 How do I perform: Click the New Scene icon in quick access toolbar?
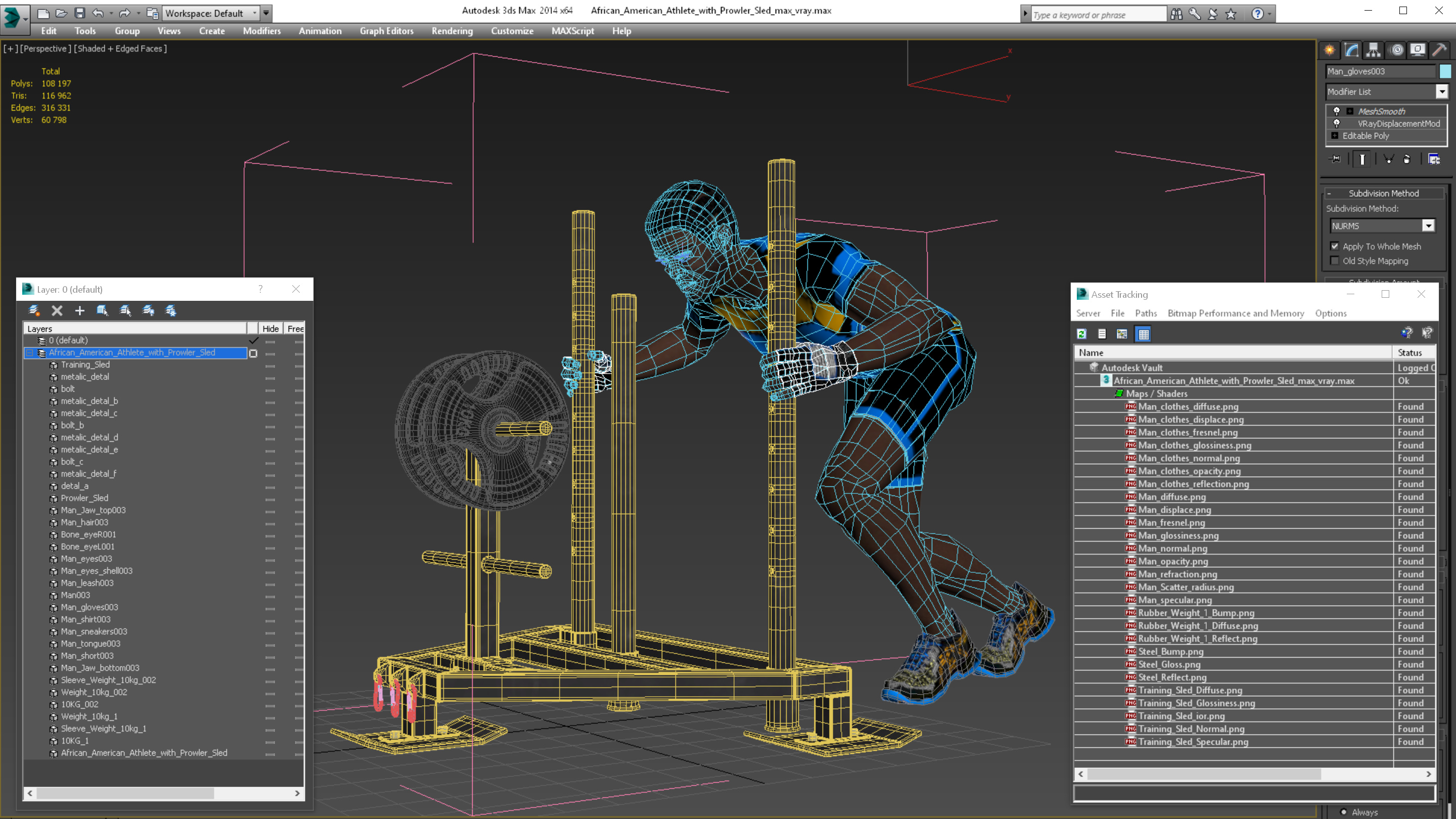coord(43,13)
